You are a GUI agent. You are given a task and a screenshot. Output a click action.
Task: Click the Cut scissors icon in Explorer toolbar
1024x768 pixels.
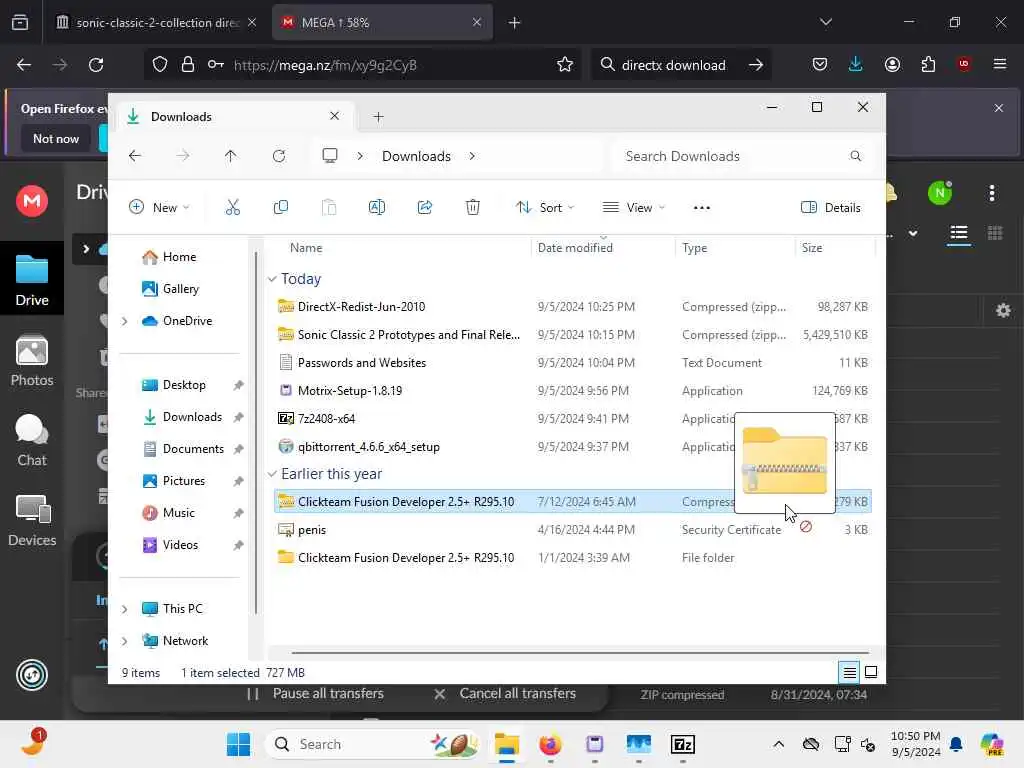[232, 208]
